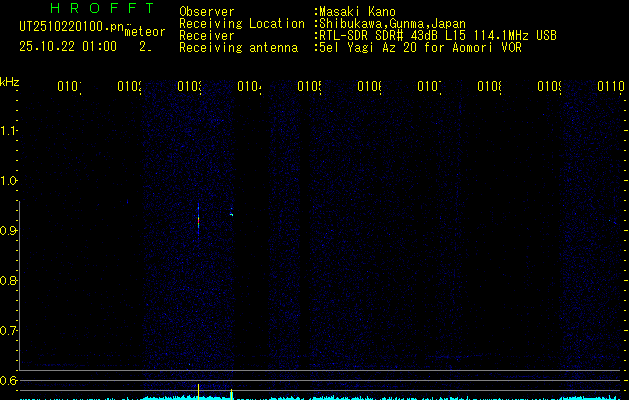This screenshot has height=400, width=629.
Task: Click the 1.1 kHz frequency tick label
Action: point(8,131)
